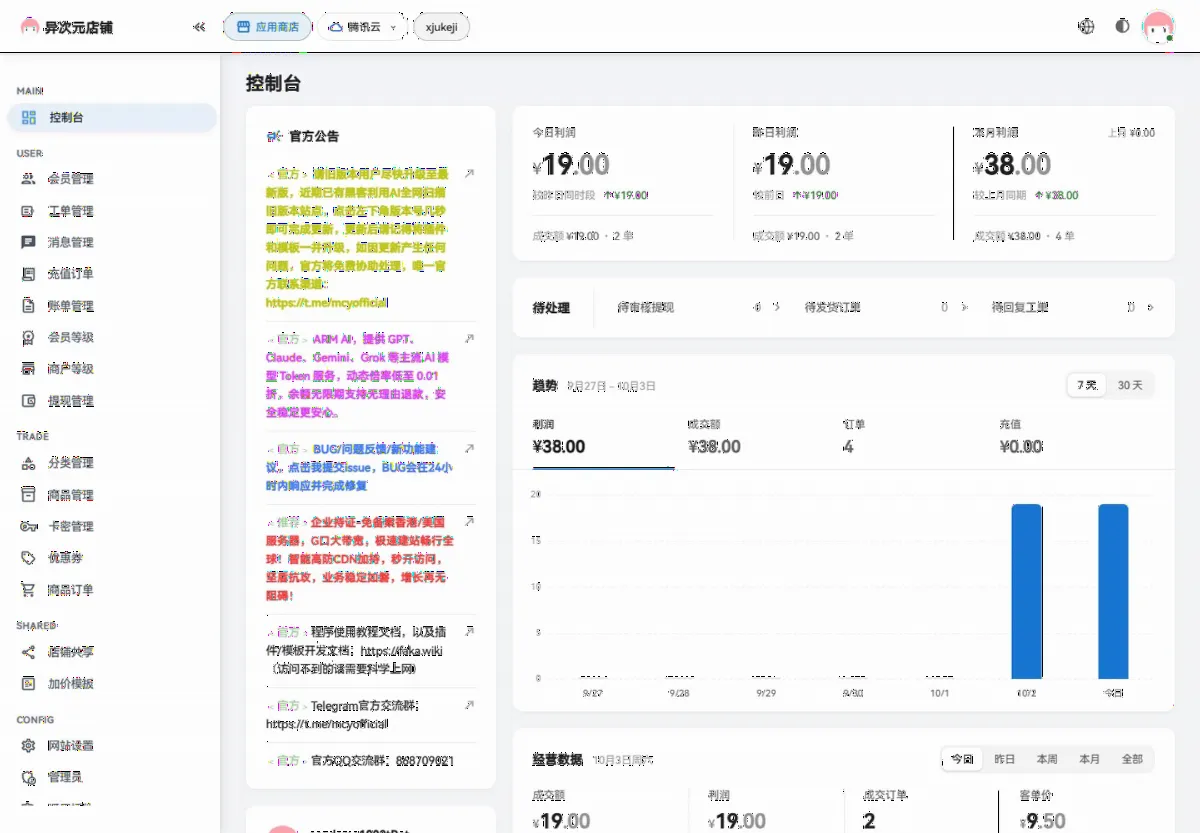The height and width of the screenshot is (833, 1200).
Task: Expand 待审核提现 pending item chevron
Action: tap(776, 307)
